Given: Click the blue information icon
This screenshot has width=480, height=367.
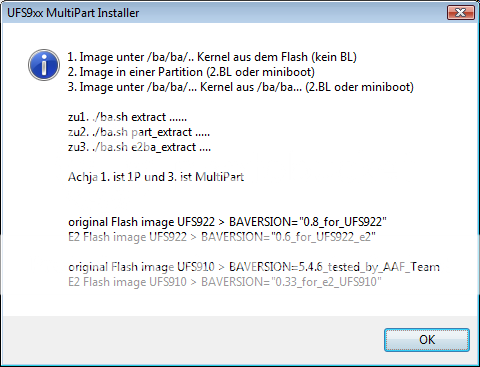Looking at the screenshot, I should (44, 65).
